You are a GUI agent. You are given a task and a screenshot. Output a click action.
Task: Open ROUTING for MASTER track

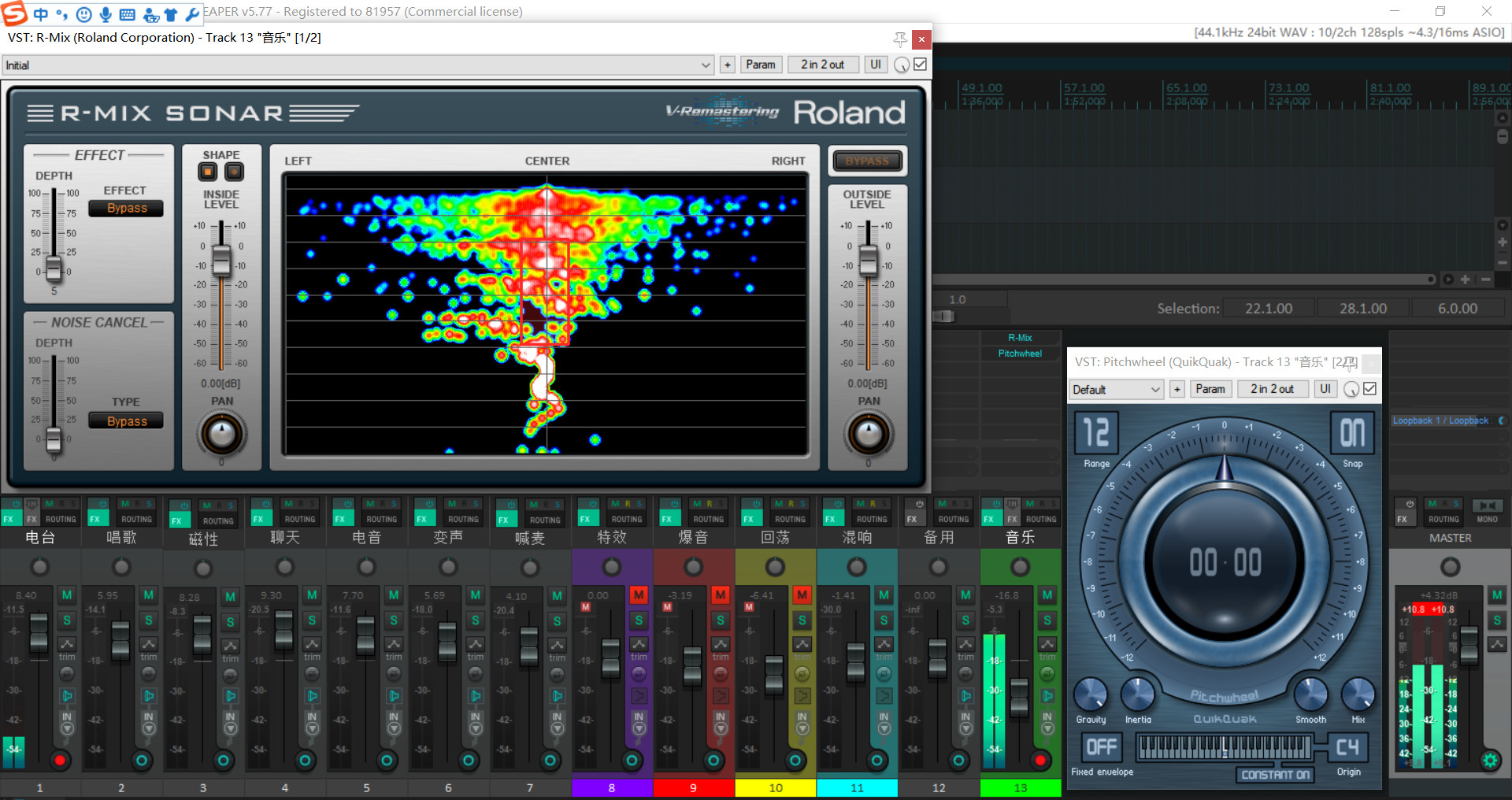click(x=1443, y=519)
